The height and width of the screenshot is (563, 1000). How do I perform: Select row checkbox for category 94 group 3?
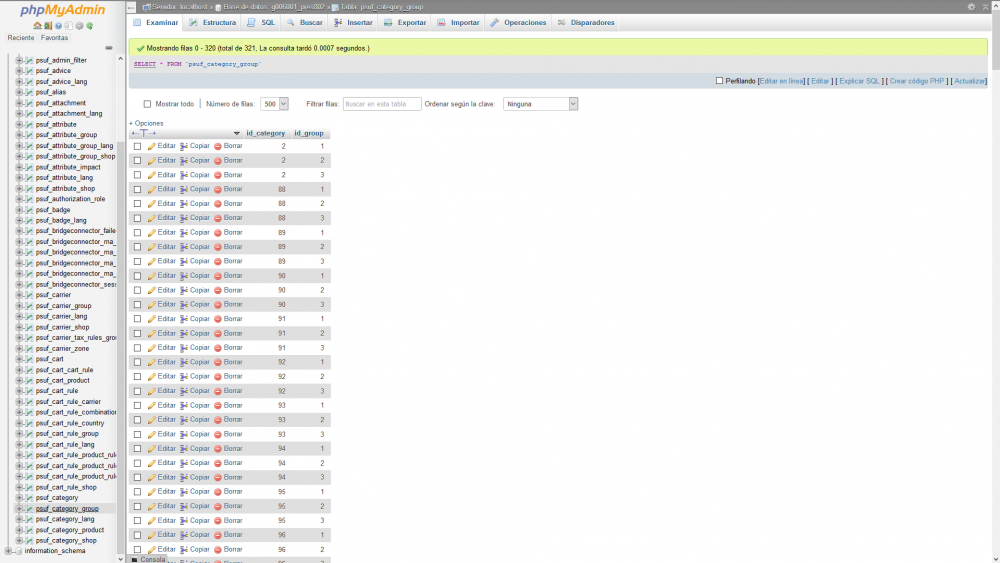tap(137, 478)
